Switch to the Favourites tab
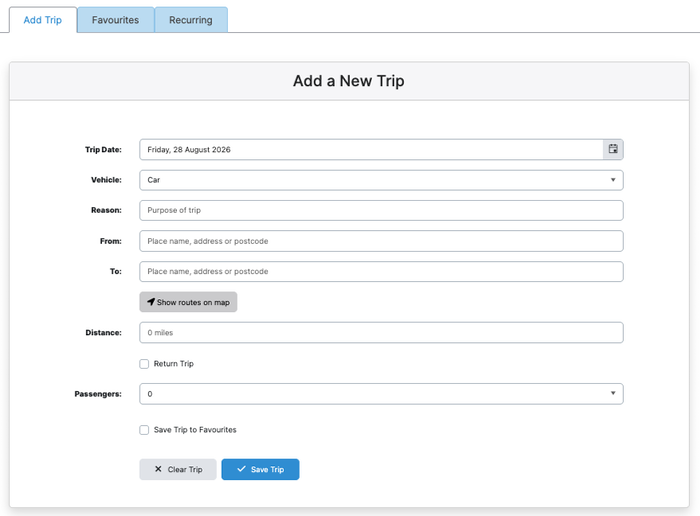The width and height of the screenshot is (700, 516). pos(116,20)
